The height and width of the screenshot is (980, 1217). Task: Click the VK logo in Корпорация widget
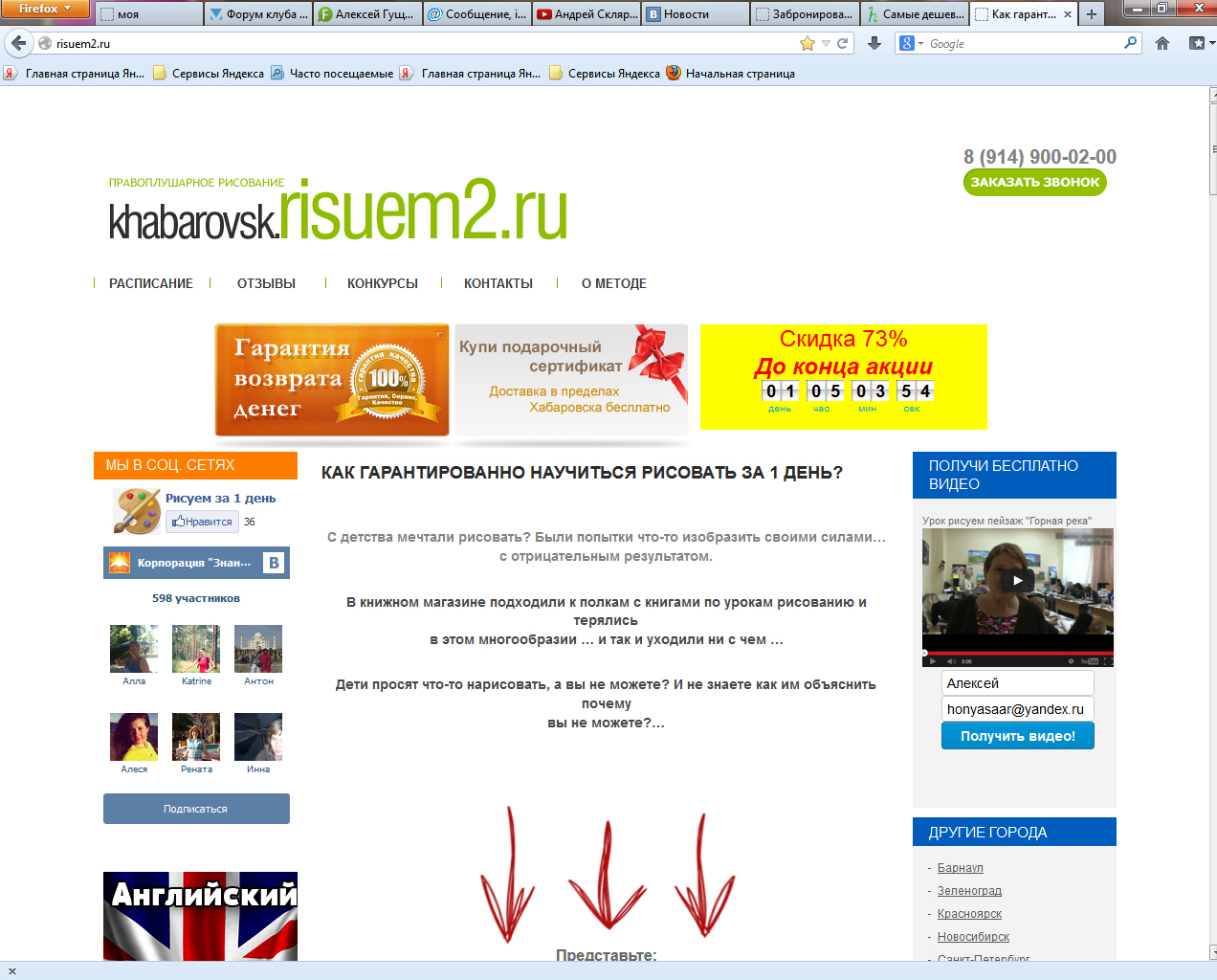[x=274, y=563]
